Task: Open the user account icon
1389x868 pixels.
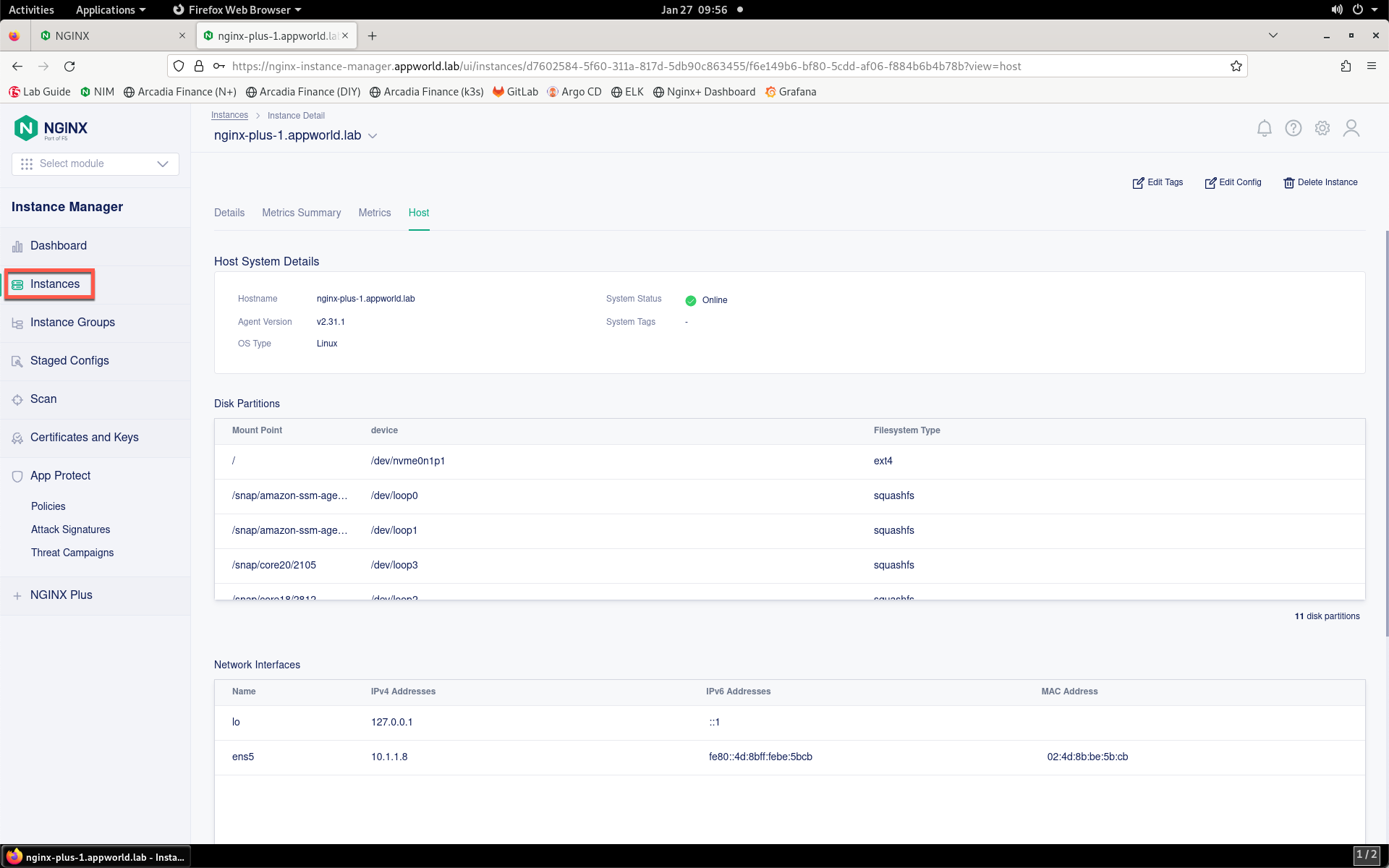Action: coord(1351,128)
